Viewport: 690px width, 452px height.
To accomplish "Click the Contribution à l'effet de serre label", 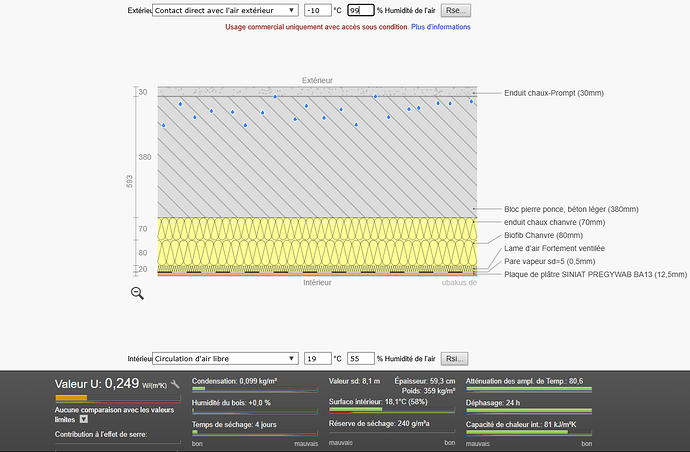I will click(101, 434).
